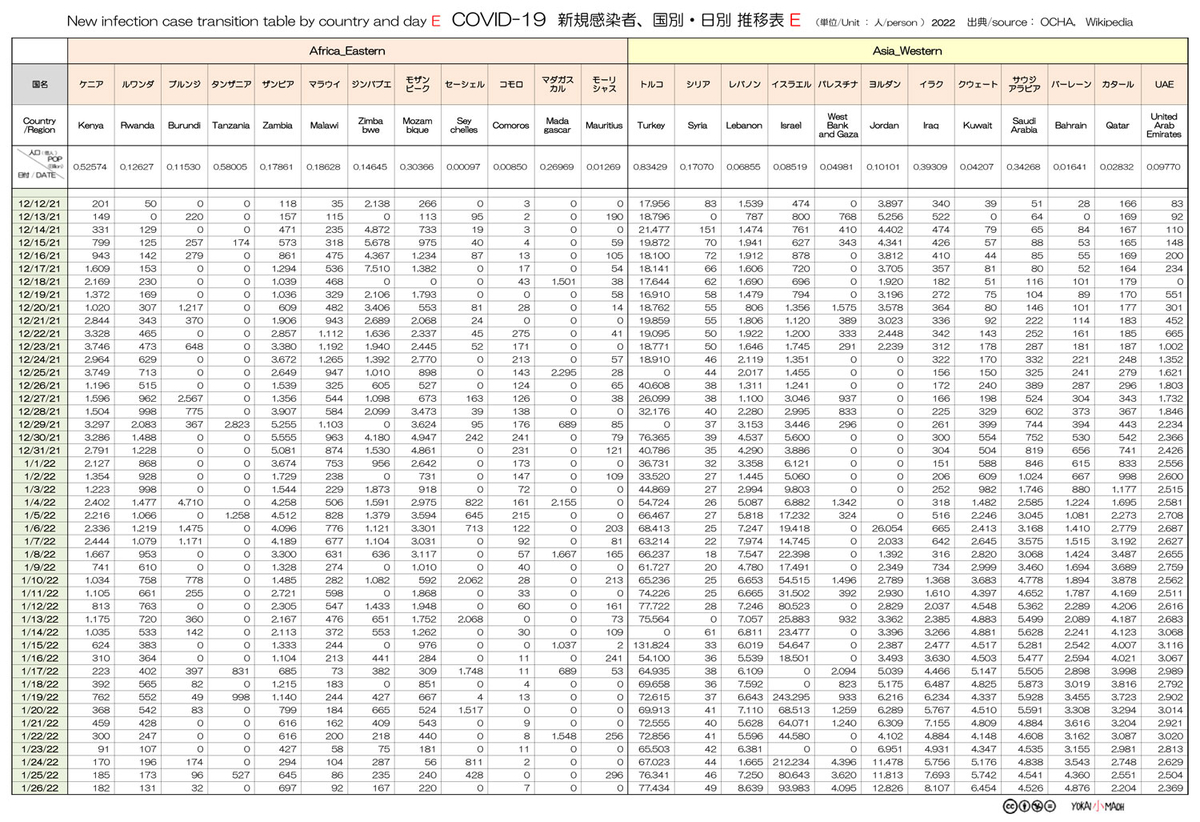Click the Madagascar column header
Image resolution: width=1200 pixels, height=822 pixels.
(556, 126)
